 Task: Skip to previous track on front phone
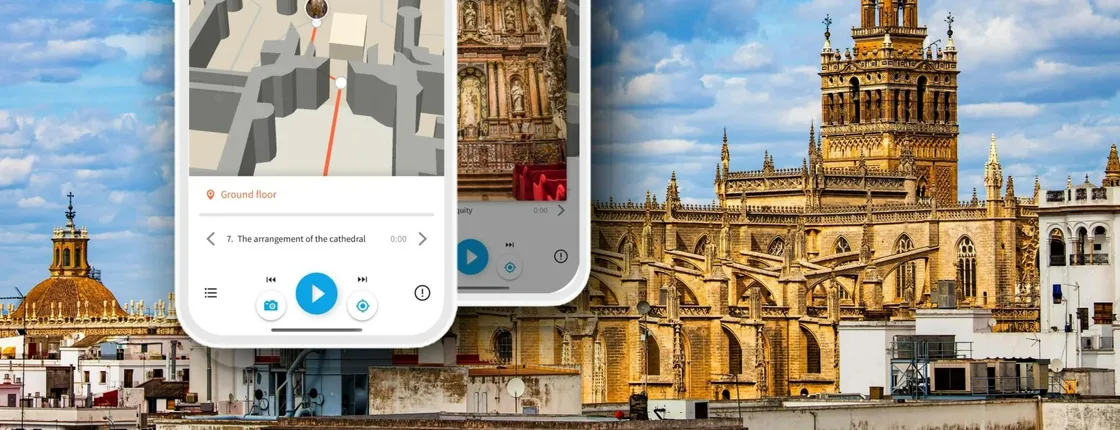pos(271,279)
